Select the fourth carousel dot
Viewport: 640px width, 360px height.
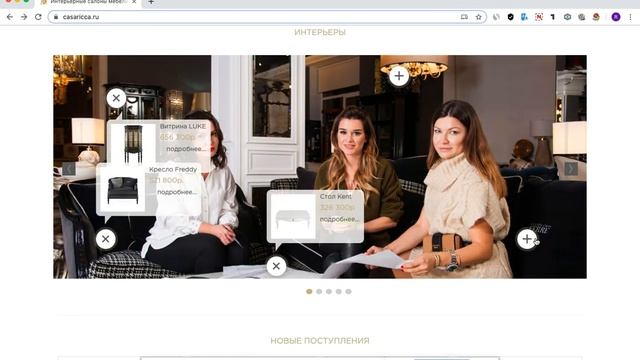(x=338, y=291)
